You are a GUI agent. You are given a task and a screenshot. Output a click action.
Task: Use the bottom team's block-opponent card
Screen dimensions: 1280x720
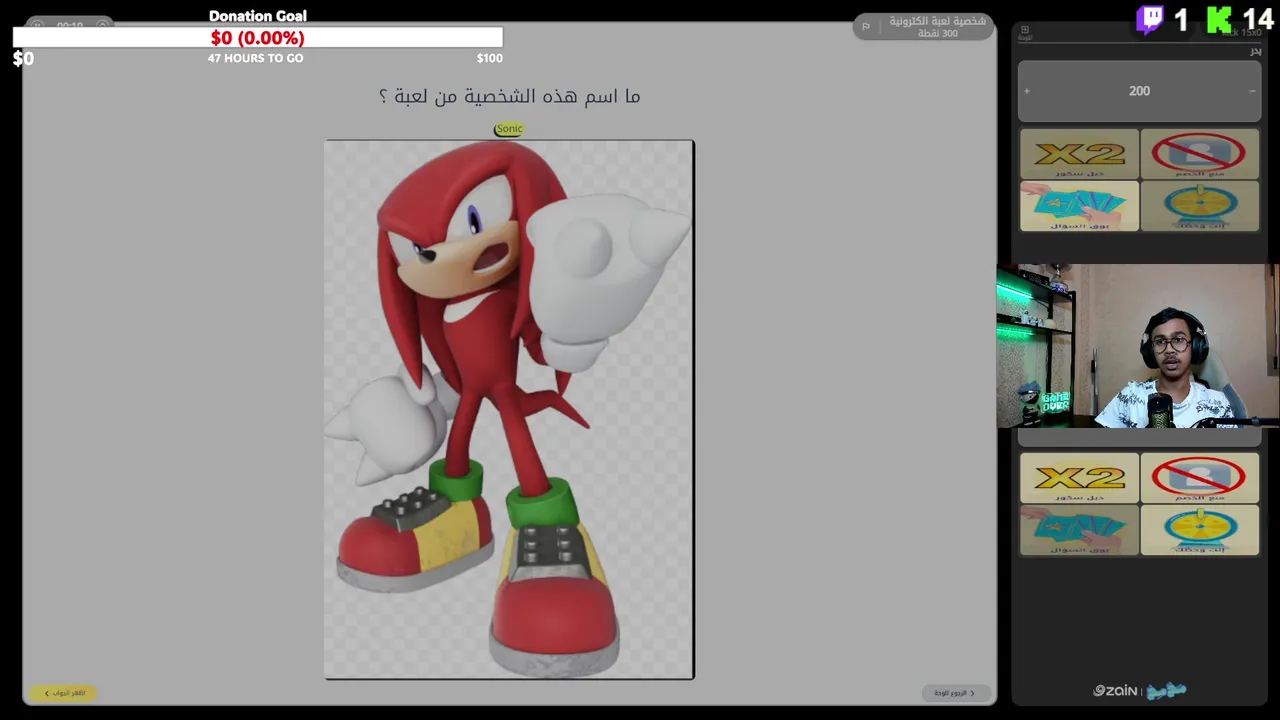point(1199,478)
